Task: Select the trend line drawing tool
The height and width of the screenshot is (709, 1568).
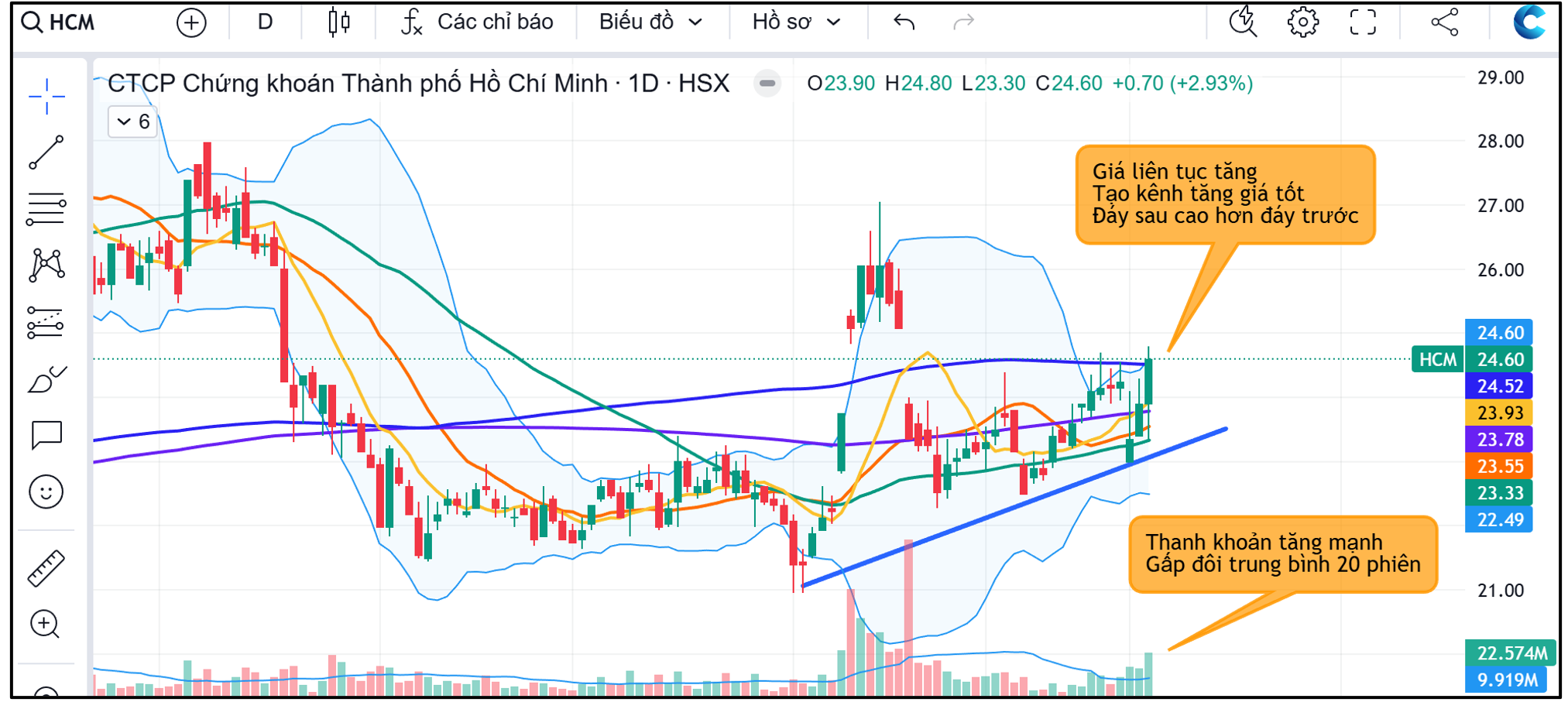Action: point(46,152)
